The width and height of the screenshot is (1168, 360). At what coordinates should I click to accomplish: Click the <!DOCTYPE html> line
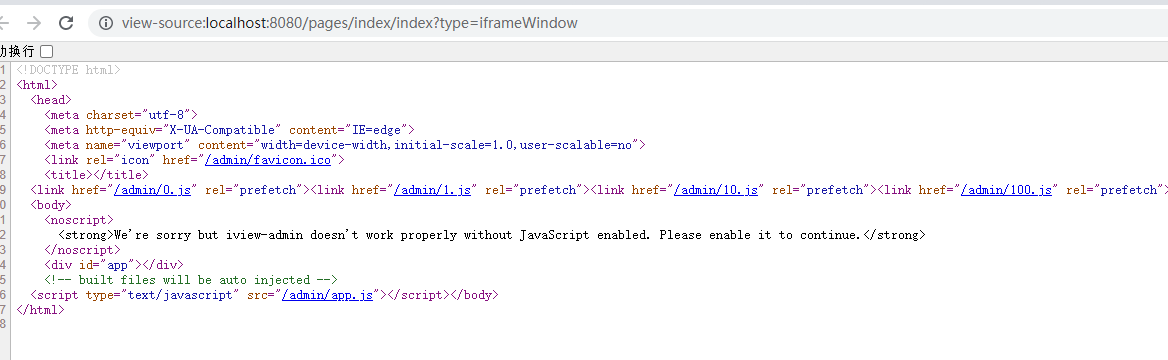(x=69, y=69)
